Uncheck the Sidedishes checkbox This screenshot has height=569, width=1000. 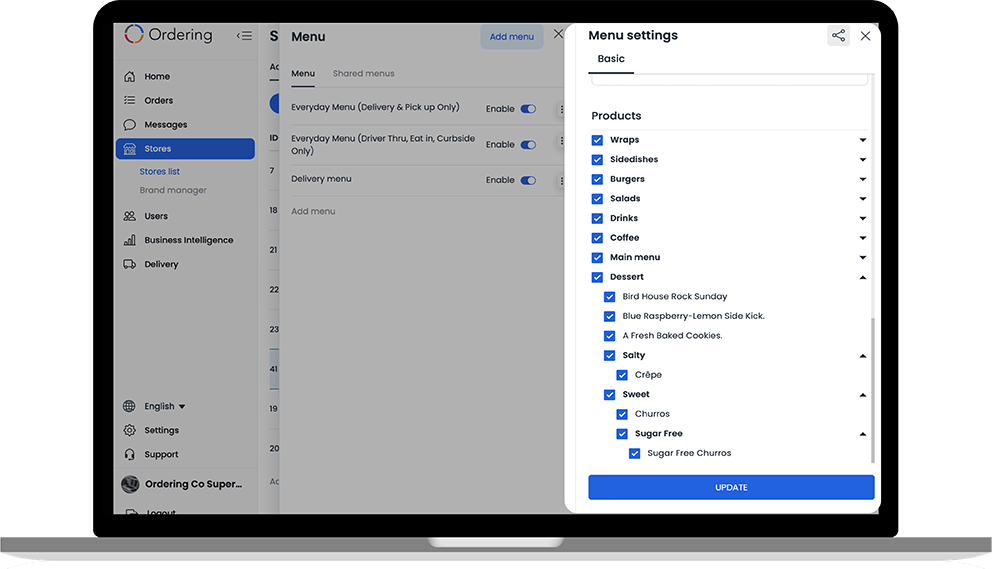pyautogui.click(x=597, y=159)
